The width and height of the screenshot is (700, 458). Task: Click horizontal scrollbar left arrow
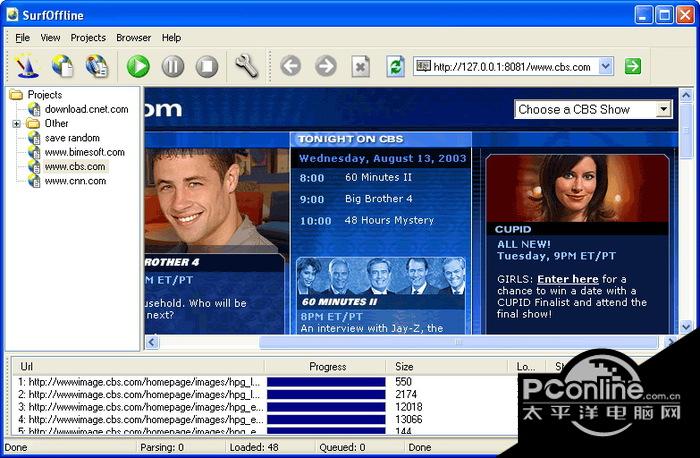[152, 342]
